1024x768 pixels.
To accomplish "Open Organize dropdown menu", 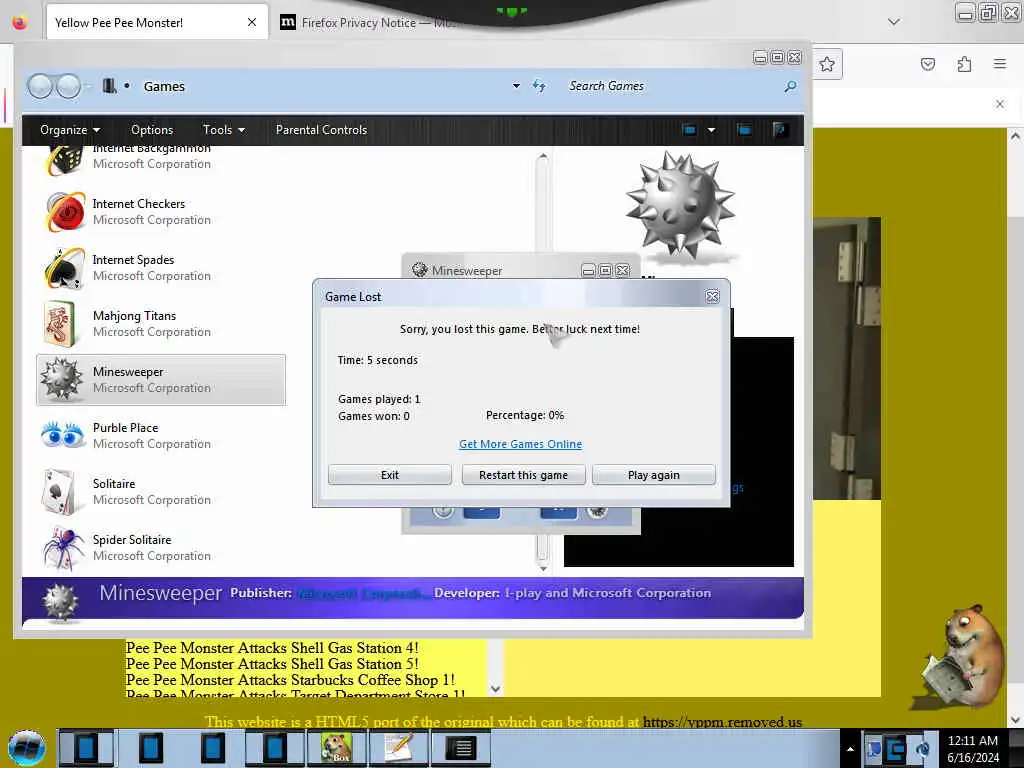I will click(70, 130).
